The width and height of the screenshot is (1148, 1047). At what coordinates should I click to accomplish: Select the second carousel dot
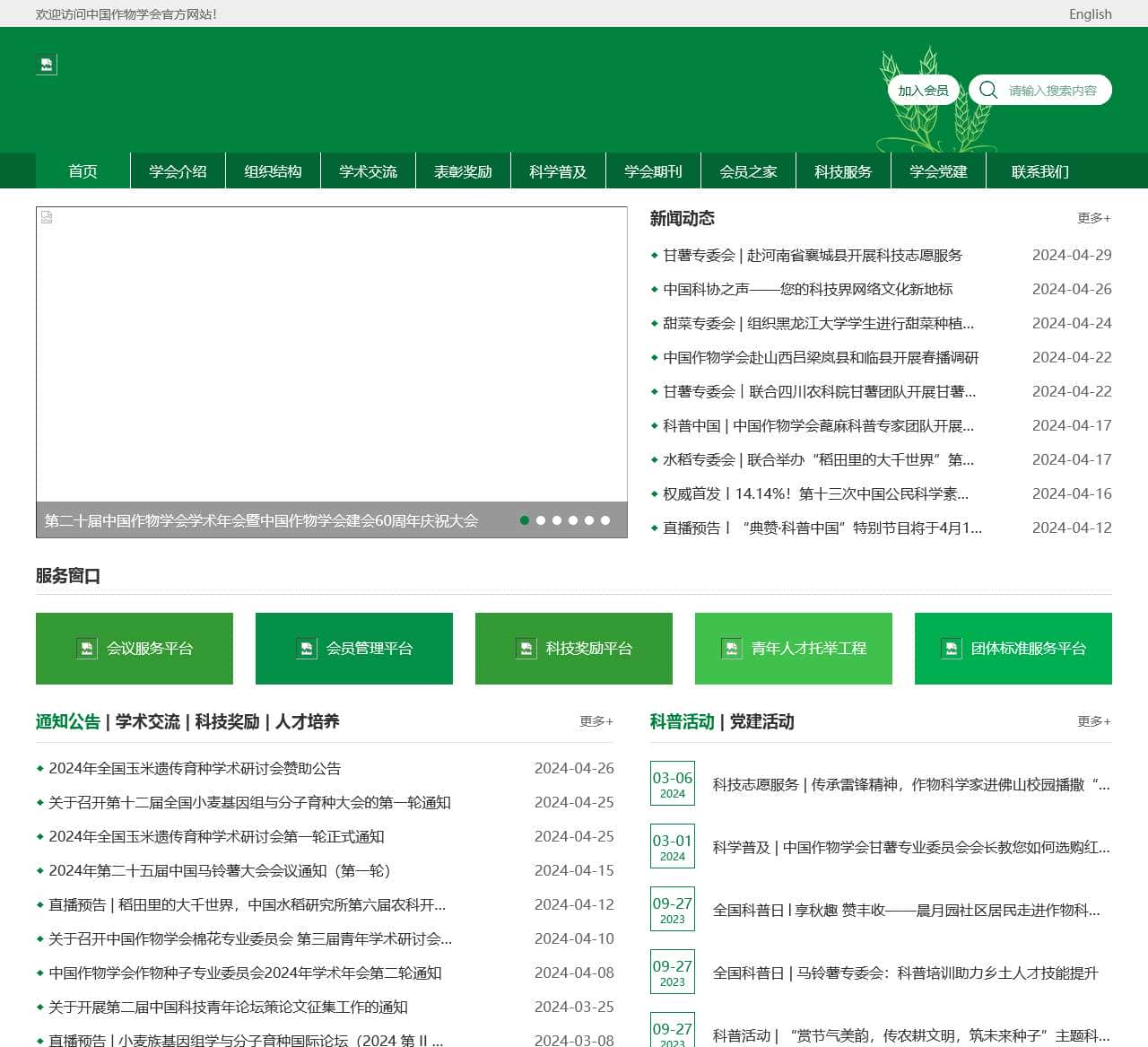click(541, 520)
